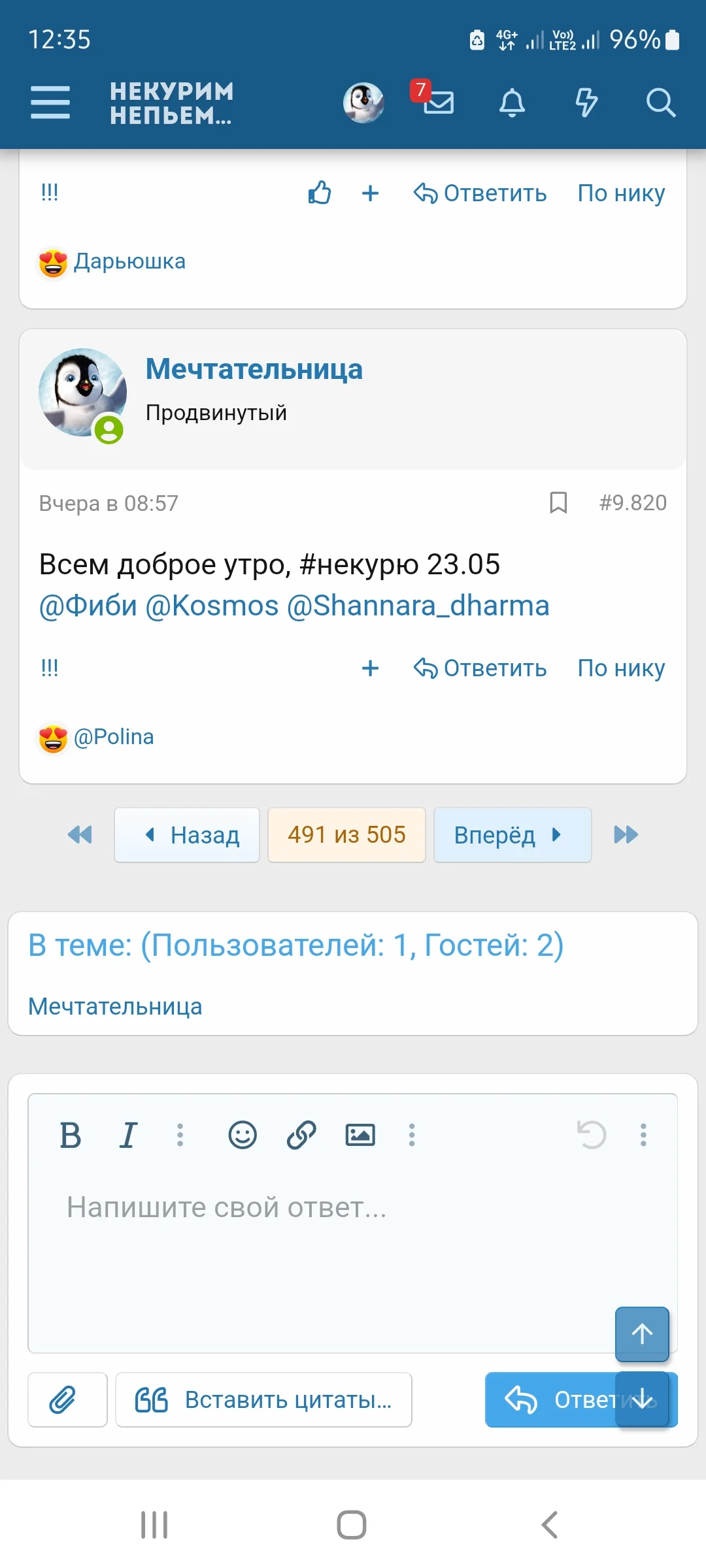
Task: Open forum search magnifier
Action: 660,103
